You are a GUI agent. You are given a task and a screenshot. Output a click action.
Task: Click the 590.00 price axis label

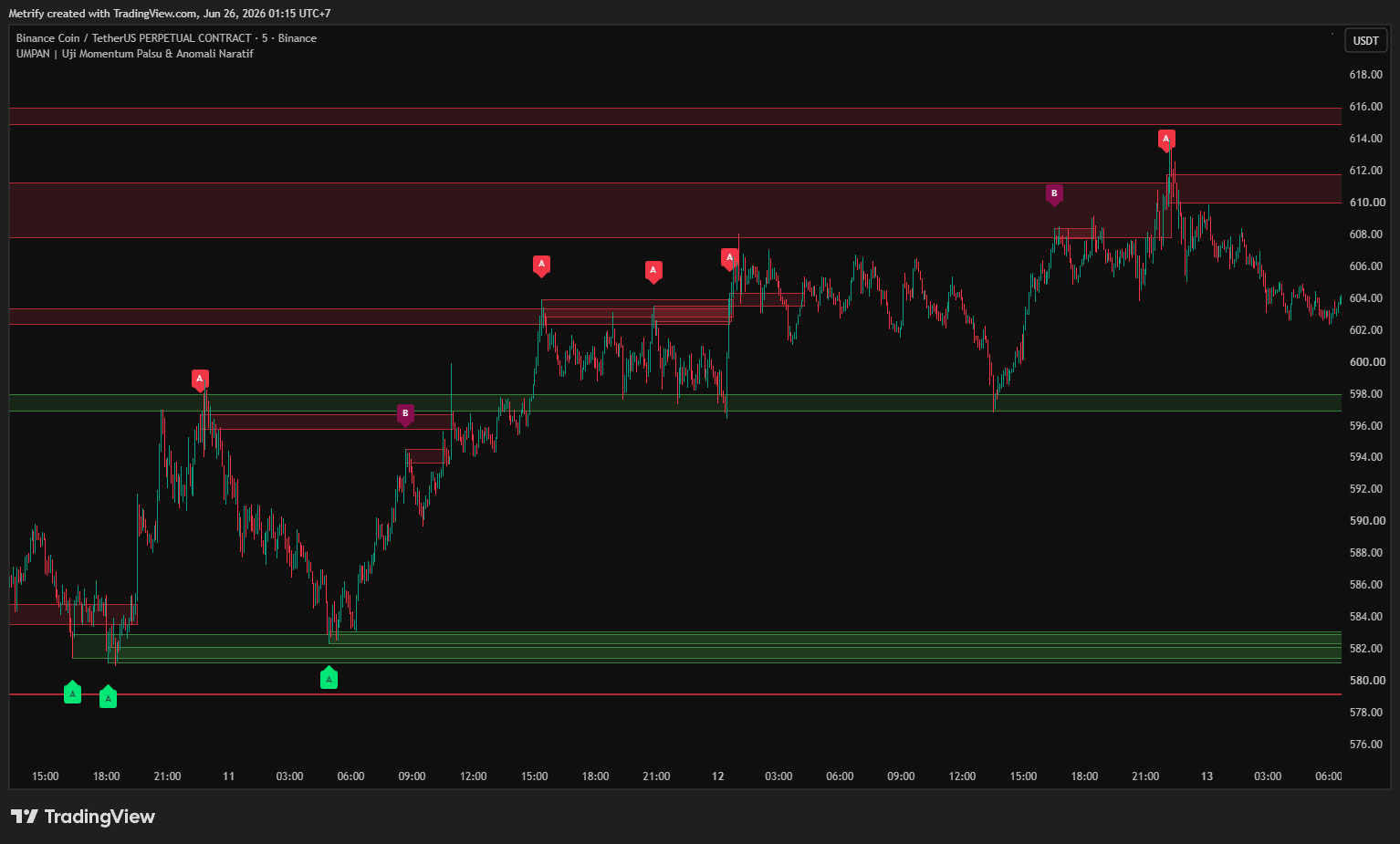click(1366, 521)
